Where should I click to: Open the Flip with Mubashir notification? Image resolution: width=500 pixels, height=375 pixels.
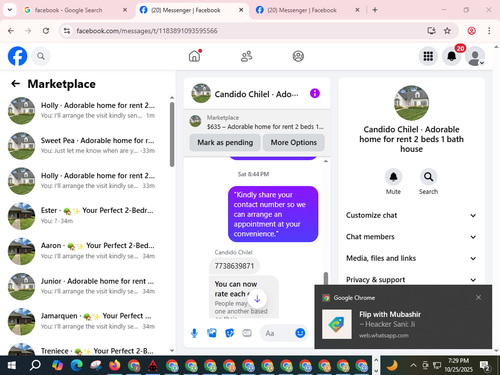pyautogui.click(x=403, y=318)
